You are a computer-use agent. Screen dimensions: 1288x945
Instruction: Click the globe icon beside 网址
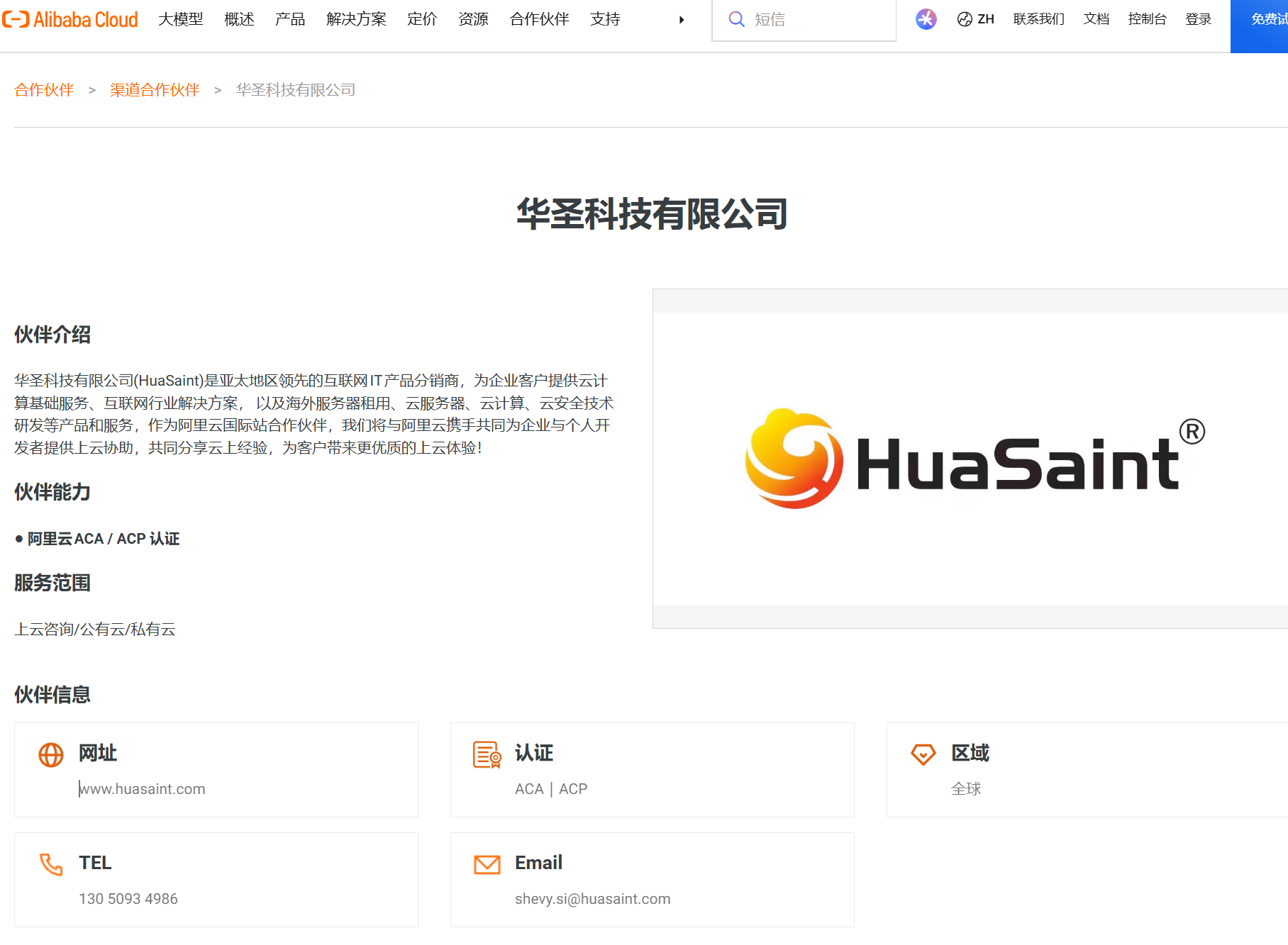point(51,754)
